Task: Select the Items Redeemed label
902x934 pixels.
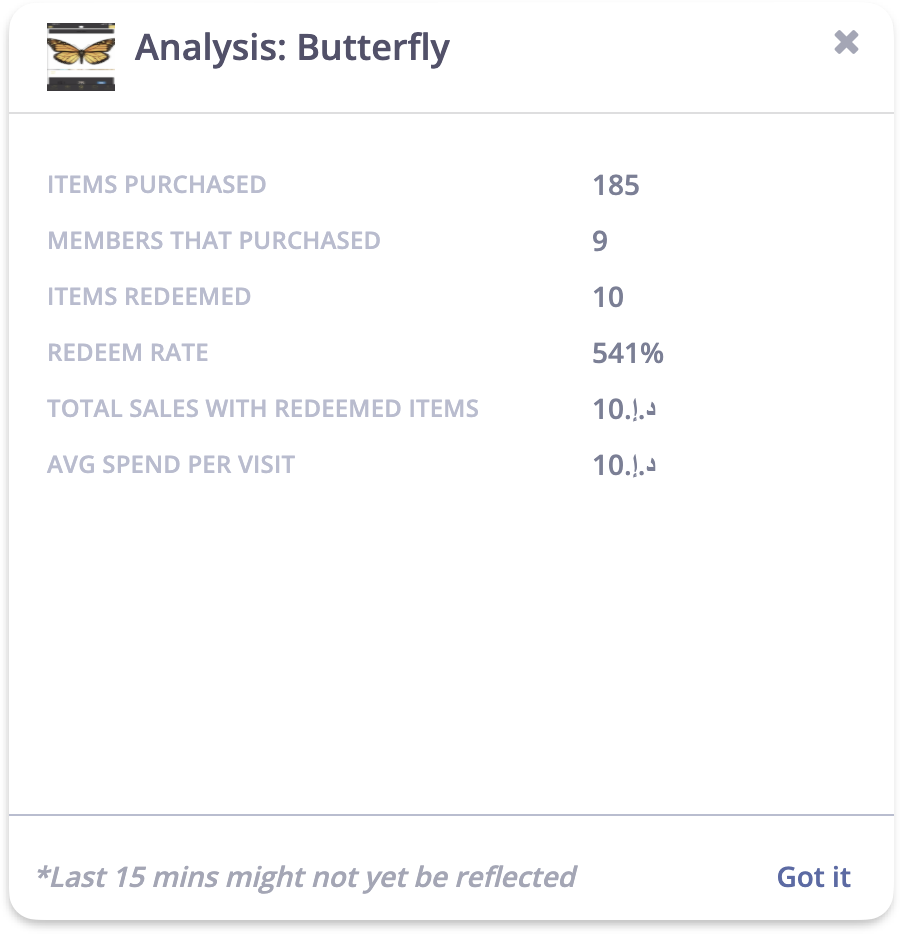Action: pyautogui.click(x=149, y=297)
